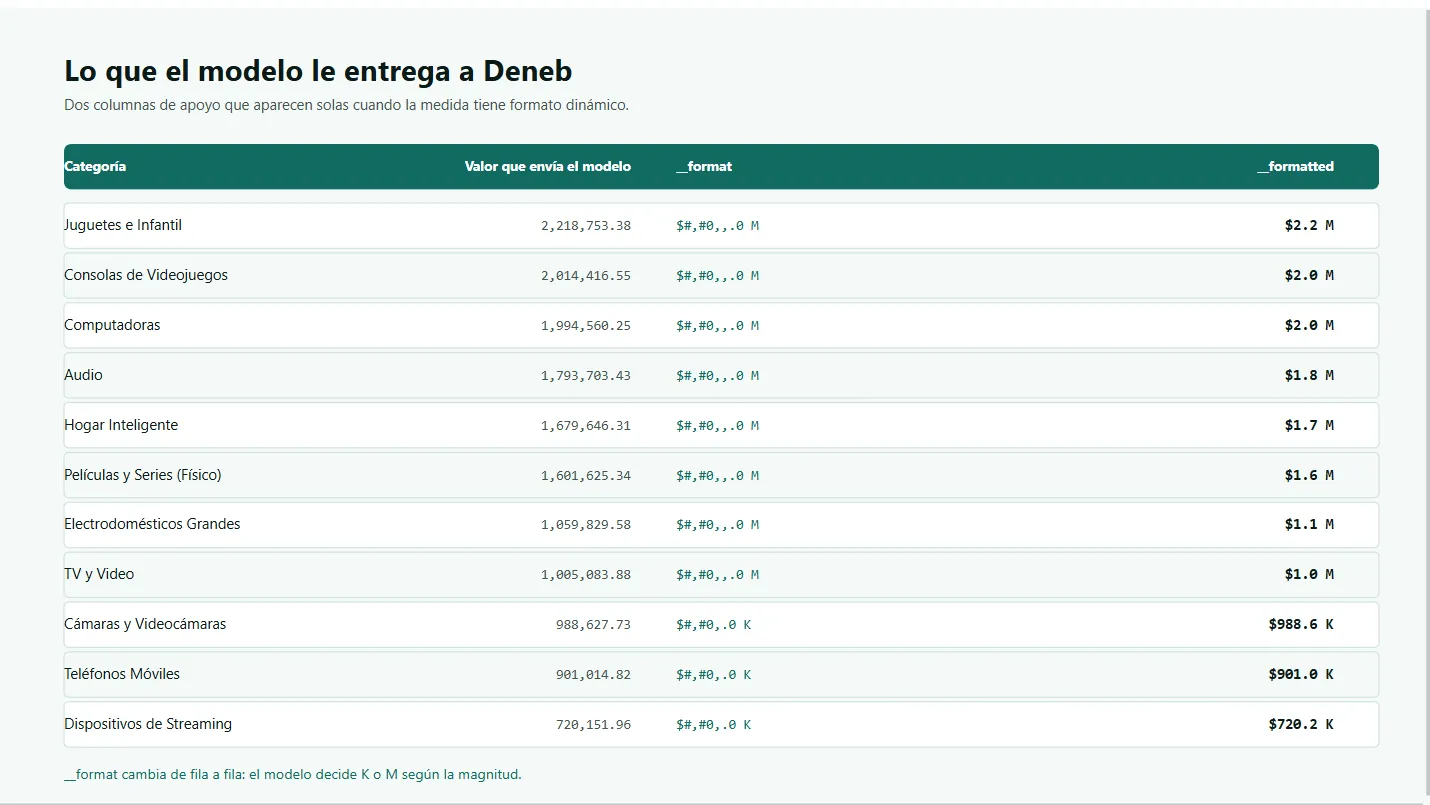
Task: Click the formatted value $1.1 M
Action: 1309,525
